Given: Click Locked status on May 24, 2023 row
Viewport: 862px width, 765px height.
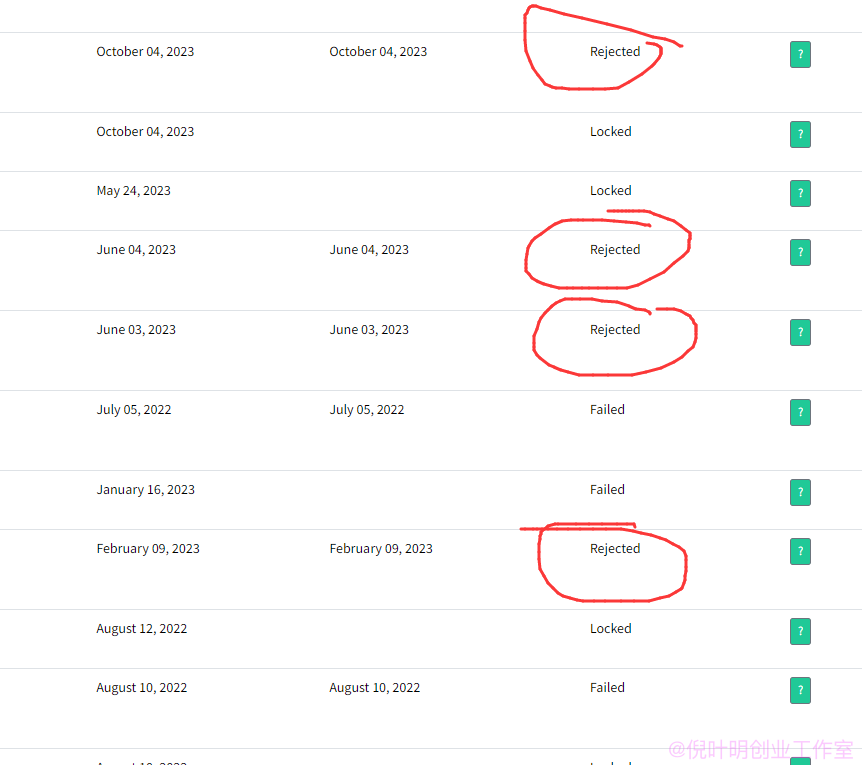Looking at the screenshot, I should click(x=610, y=191).
